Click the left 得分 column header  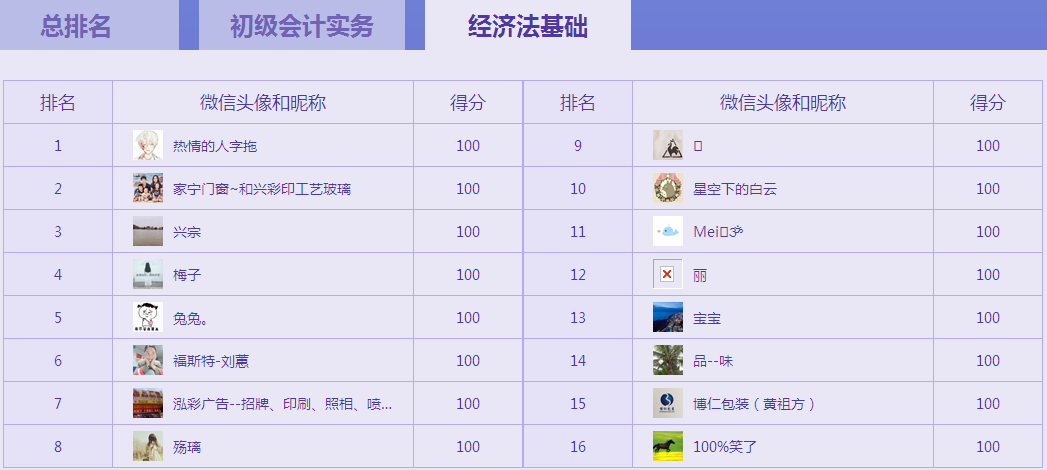[x=467, y=102]
